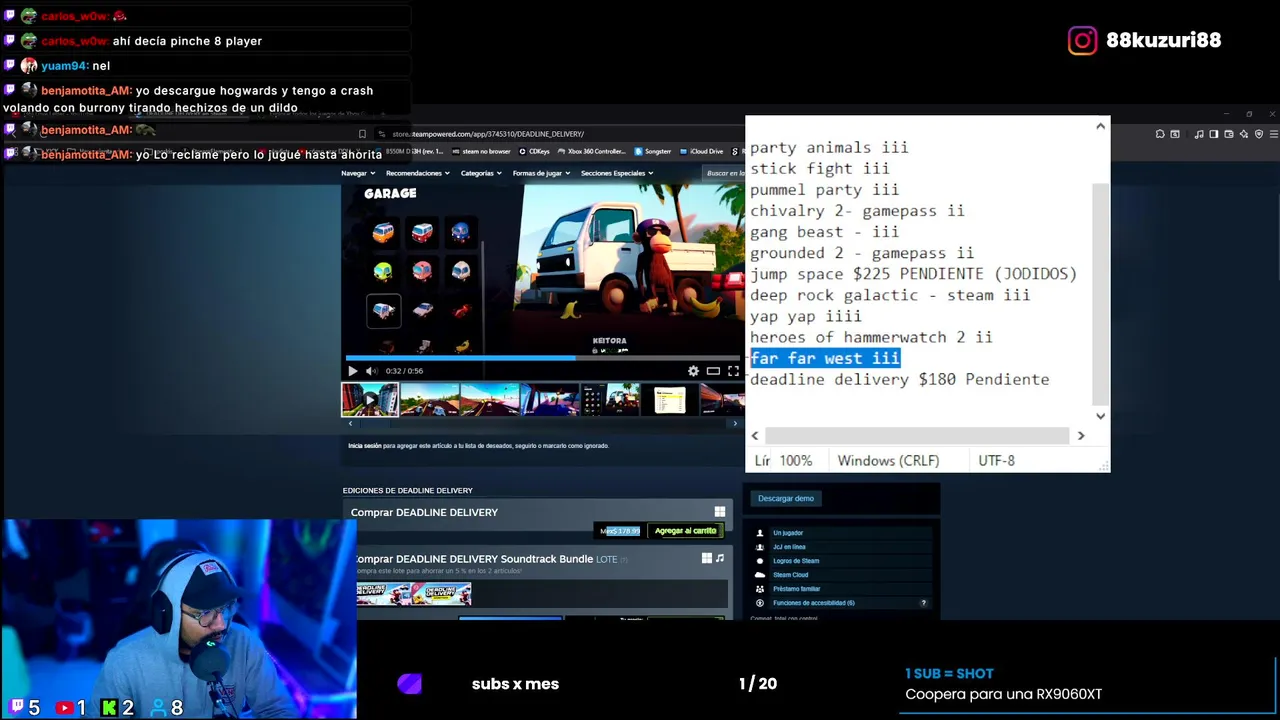This screenshot has width=1280, height=720.
Task: Open the Préstamo familiar link
Action: click(796, 589)
